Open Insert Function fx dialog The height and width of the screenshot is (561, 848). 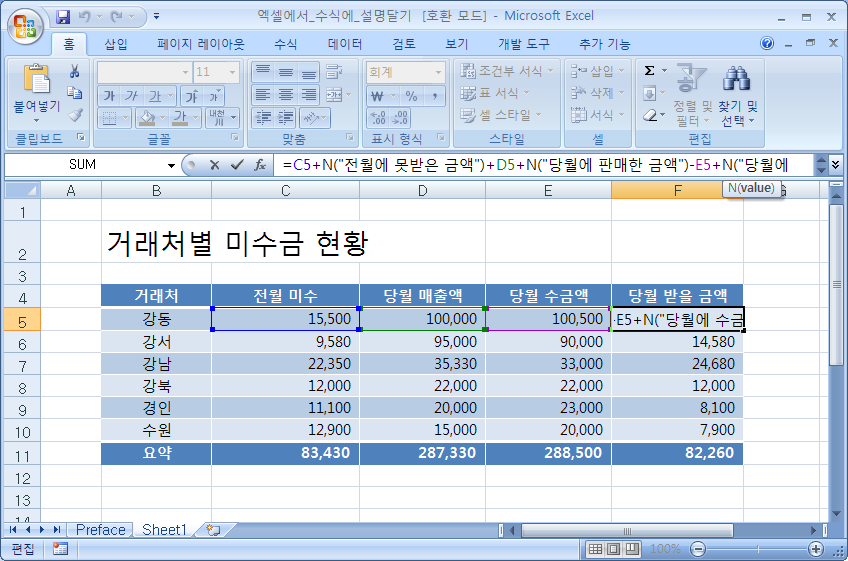260,165
